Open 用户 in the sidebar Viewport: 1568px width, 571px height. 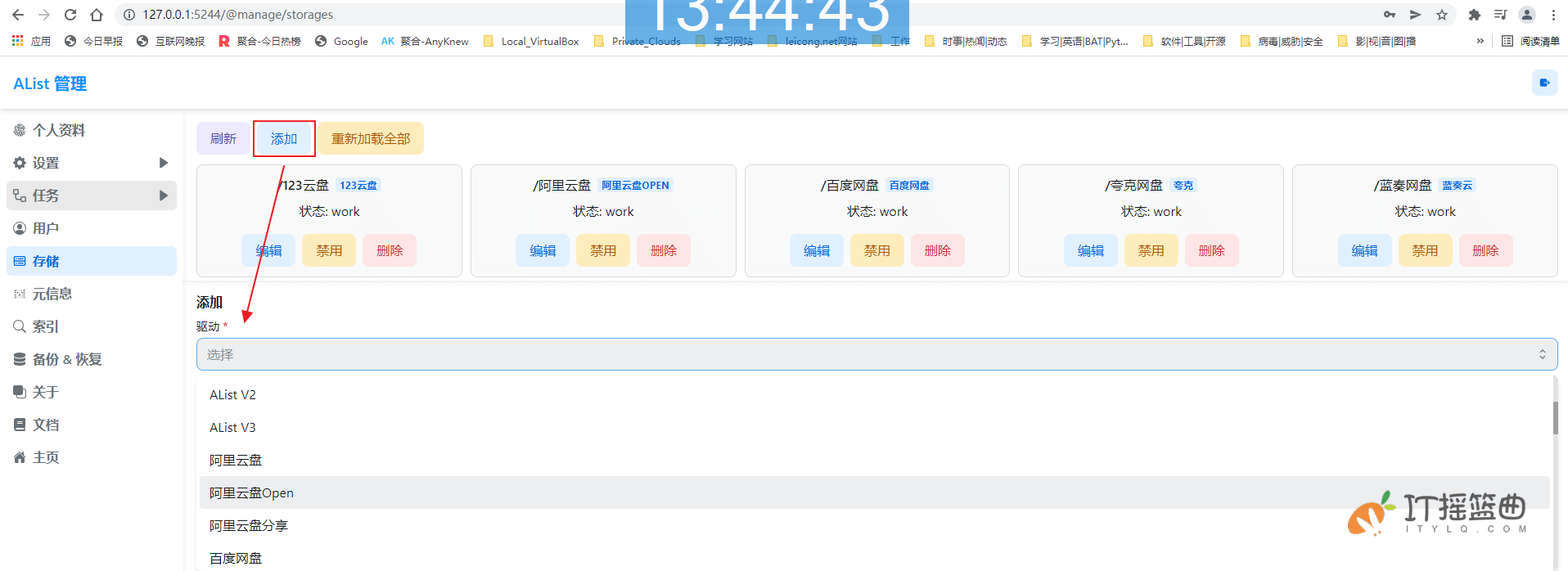[x=92, y=228]
